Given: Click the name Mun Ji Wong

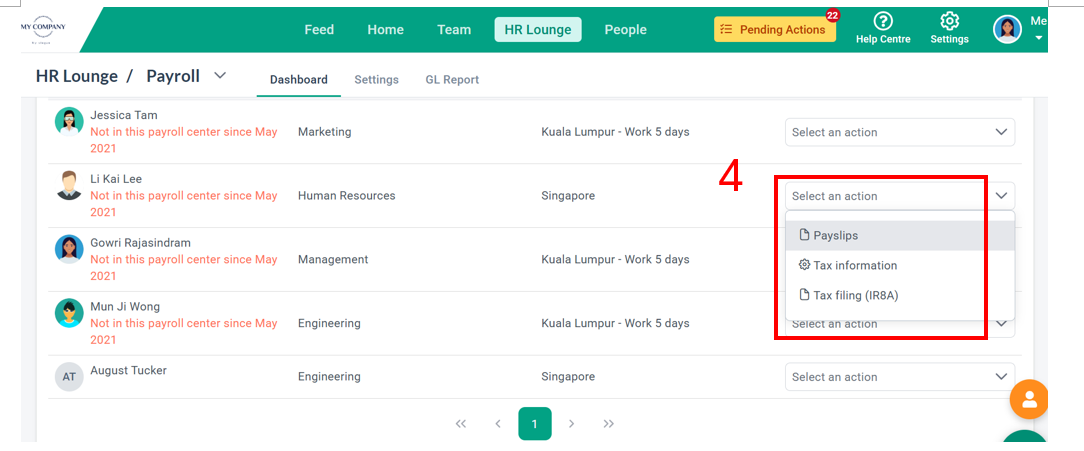Looking at the screenshot, I should coord(125,306).
